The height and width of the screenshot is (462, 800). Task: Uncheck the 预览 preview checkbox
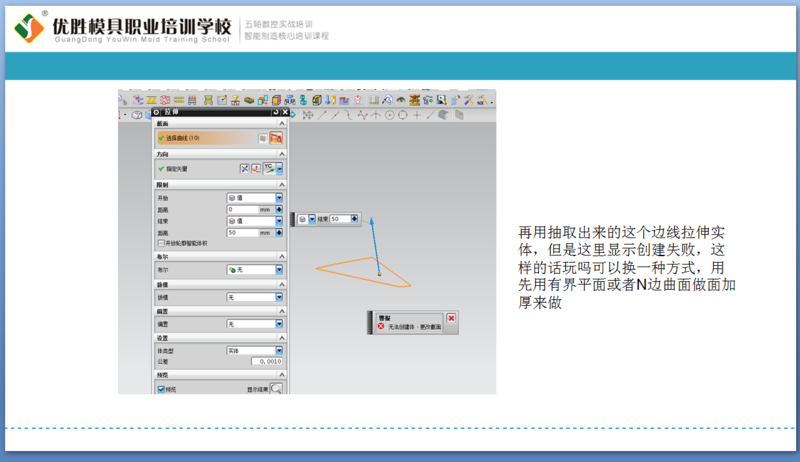coord(161,390)
